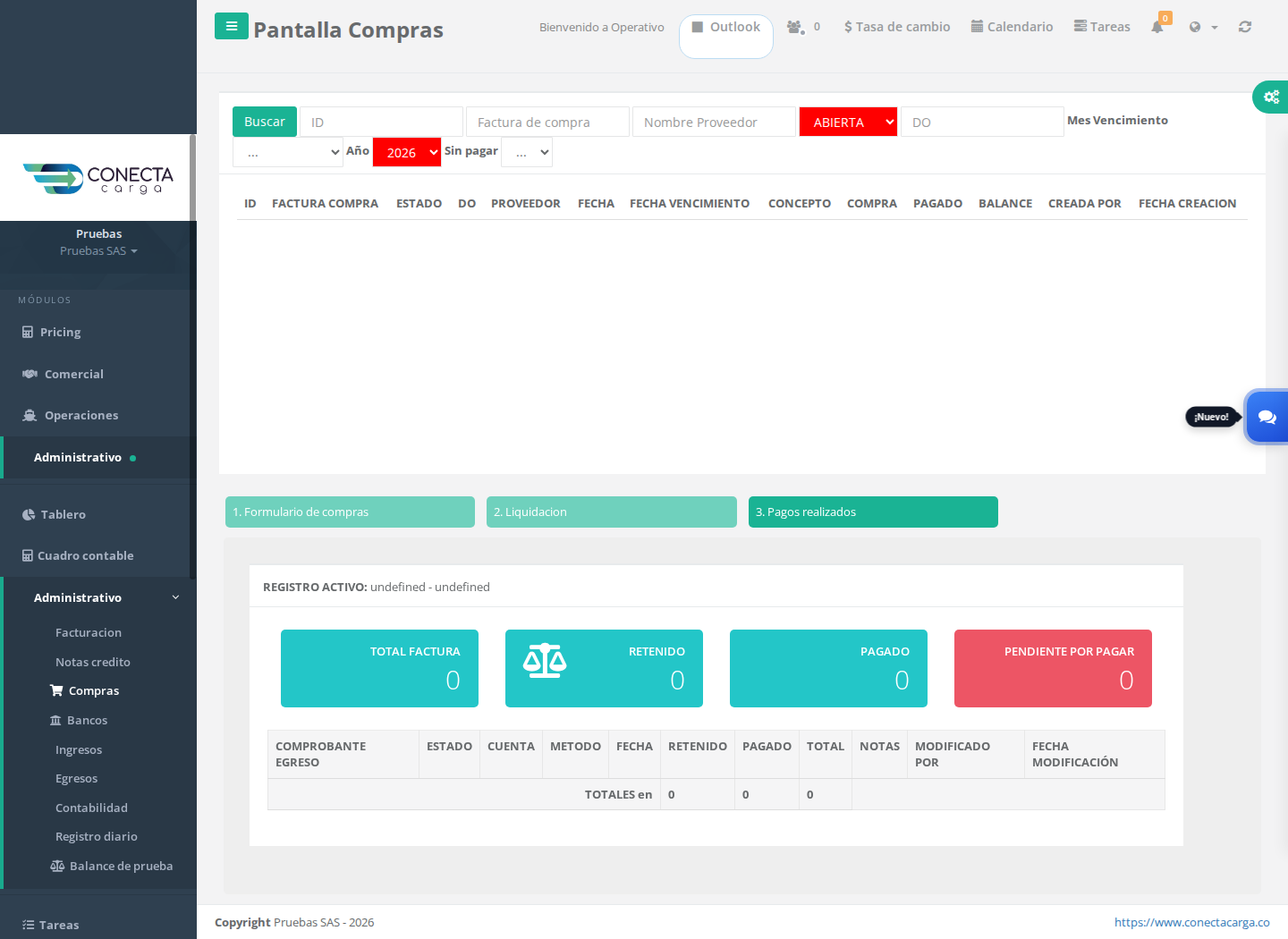This screenshot has height=939, width=1288.
Task: Open the Tareas link in top bar
Action: pos(1102,27)
